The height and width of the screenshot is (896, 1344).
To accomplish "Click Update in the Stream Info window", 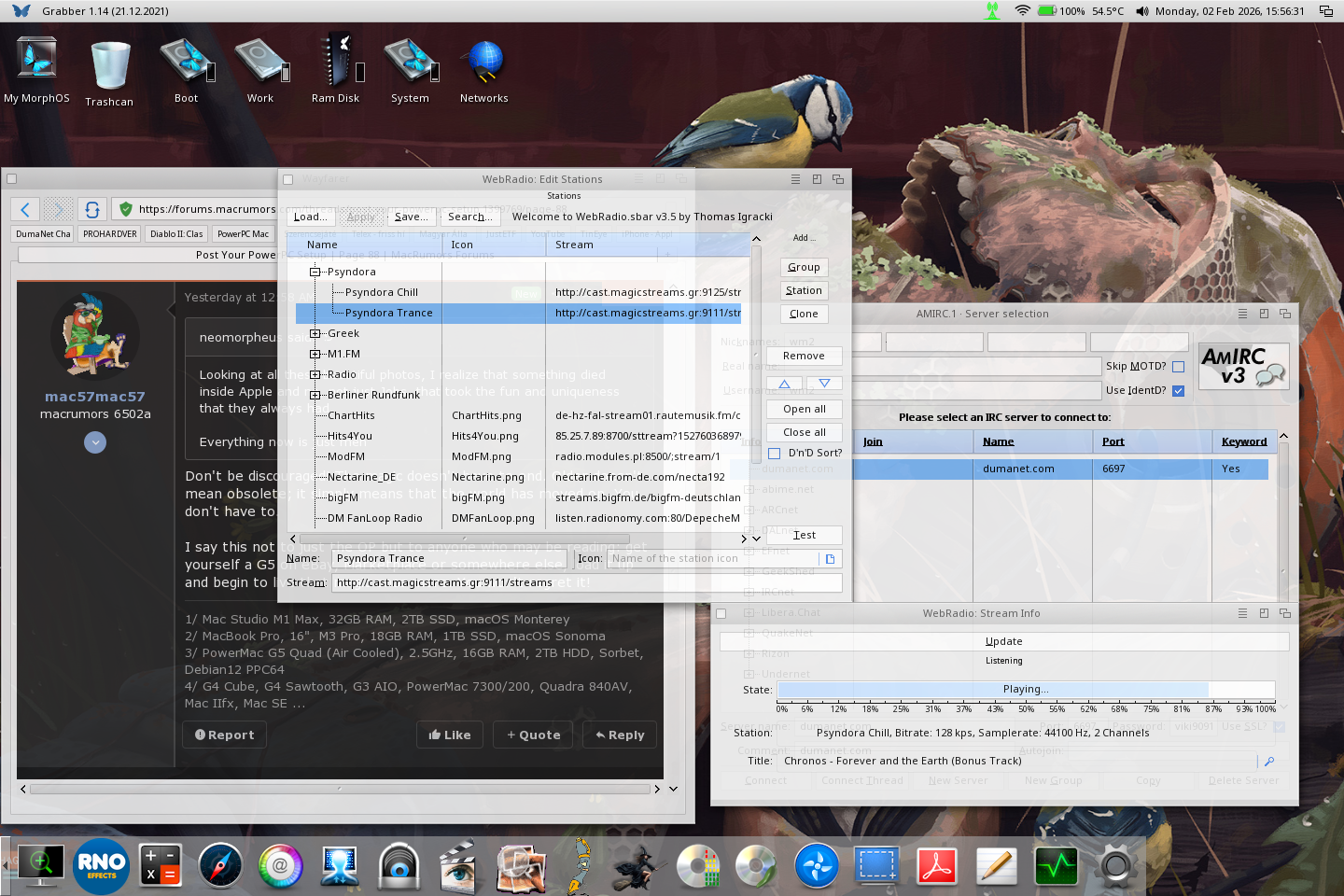I will [1004, 641].
